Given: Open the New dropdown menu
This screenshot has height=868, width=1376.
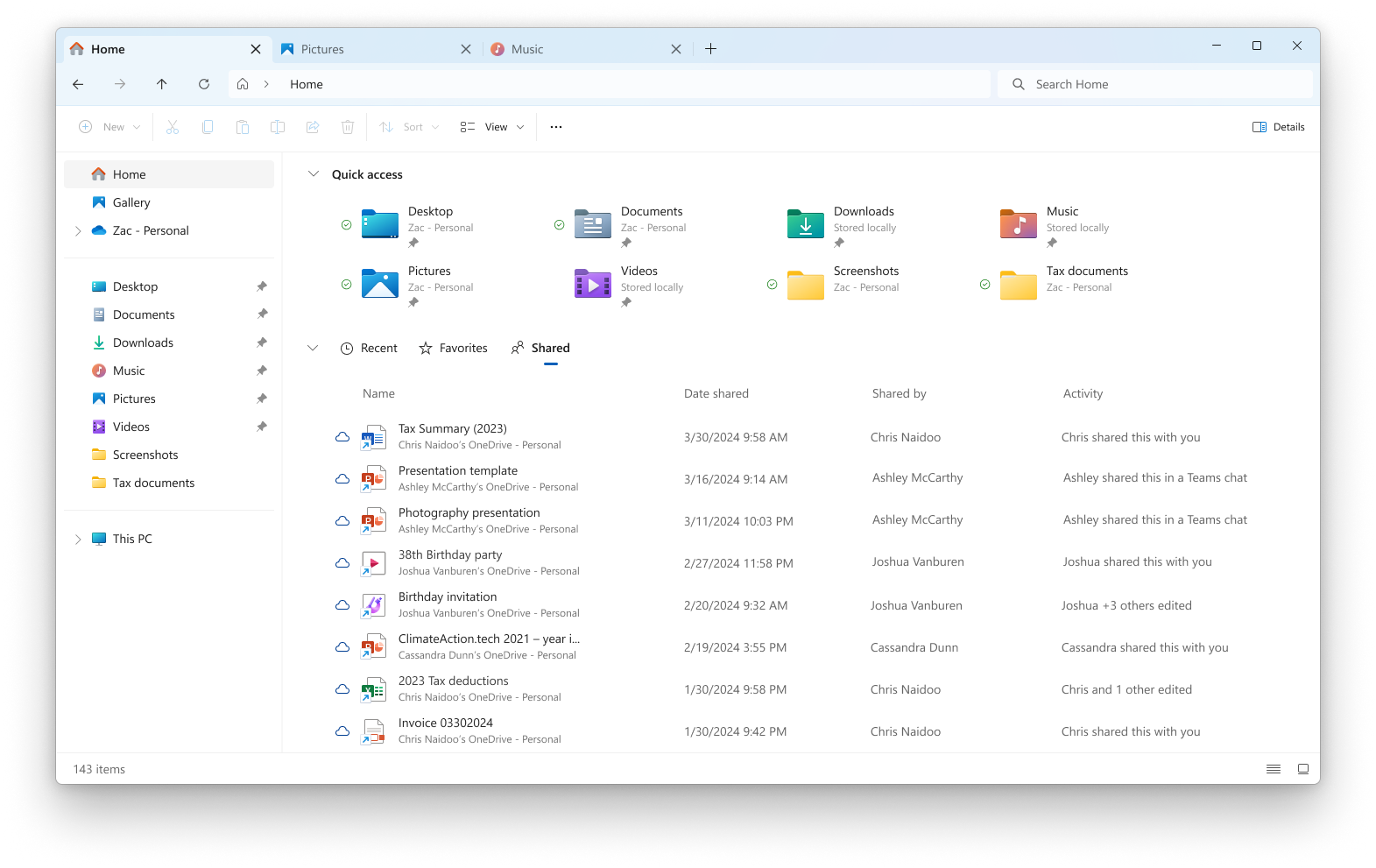Looking at the screenshot, I should tap(110, 127).
